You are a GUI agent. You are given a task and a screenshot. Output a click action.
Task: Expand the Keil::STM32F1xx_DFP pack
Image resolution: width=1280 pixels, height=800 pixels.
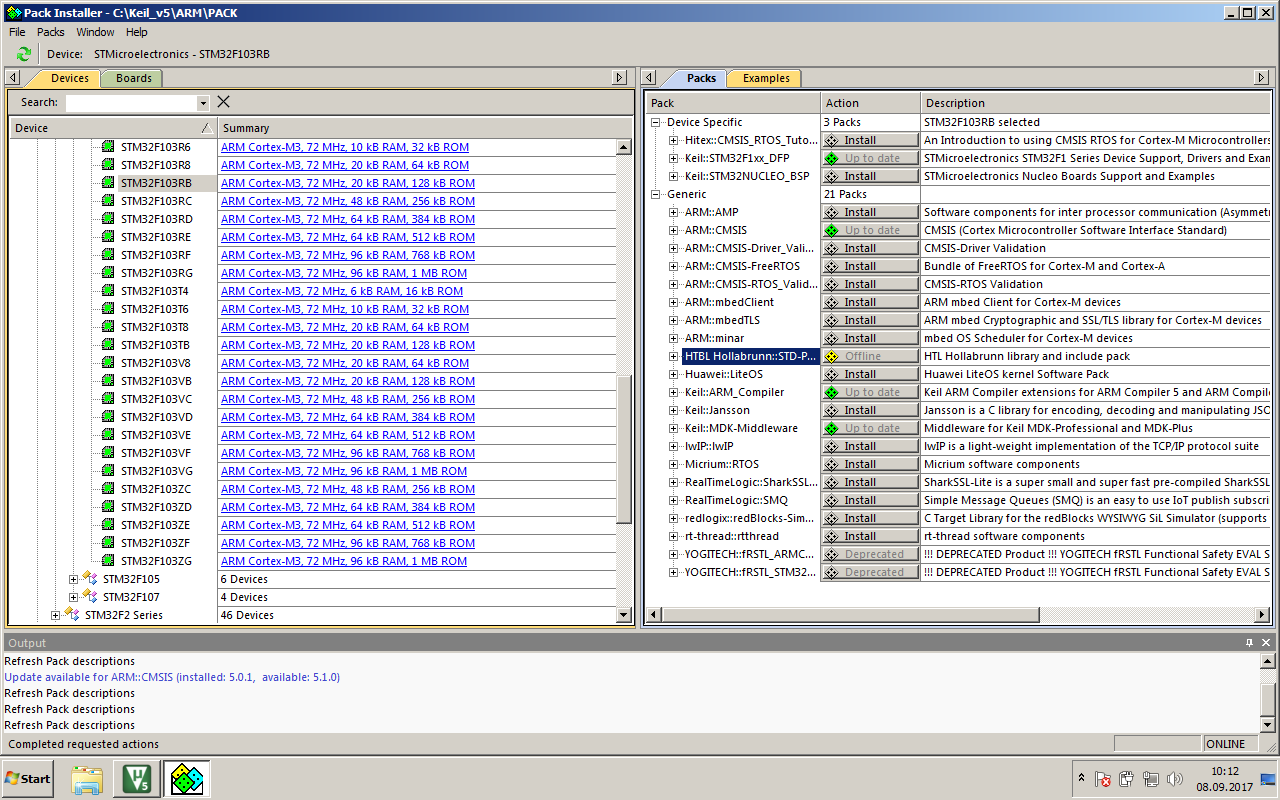[x=674, y=158]
